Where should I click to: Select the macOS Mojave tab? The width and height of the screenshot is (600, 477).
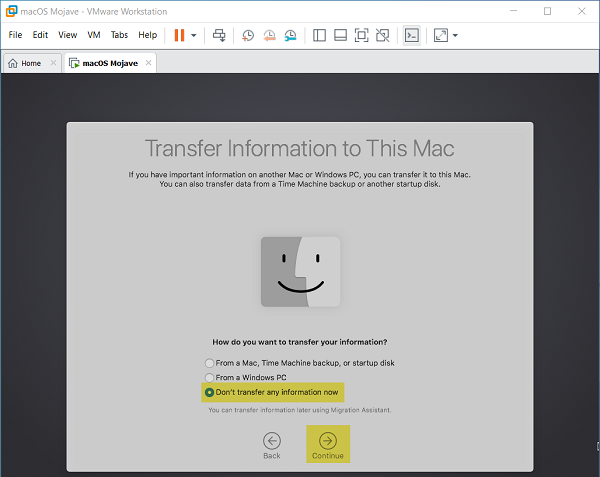point(110,63)
